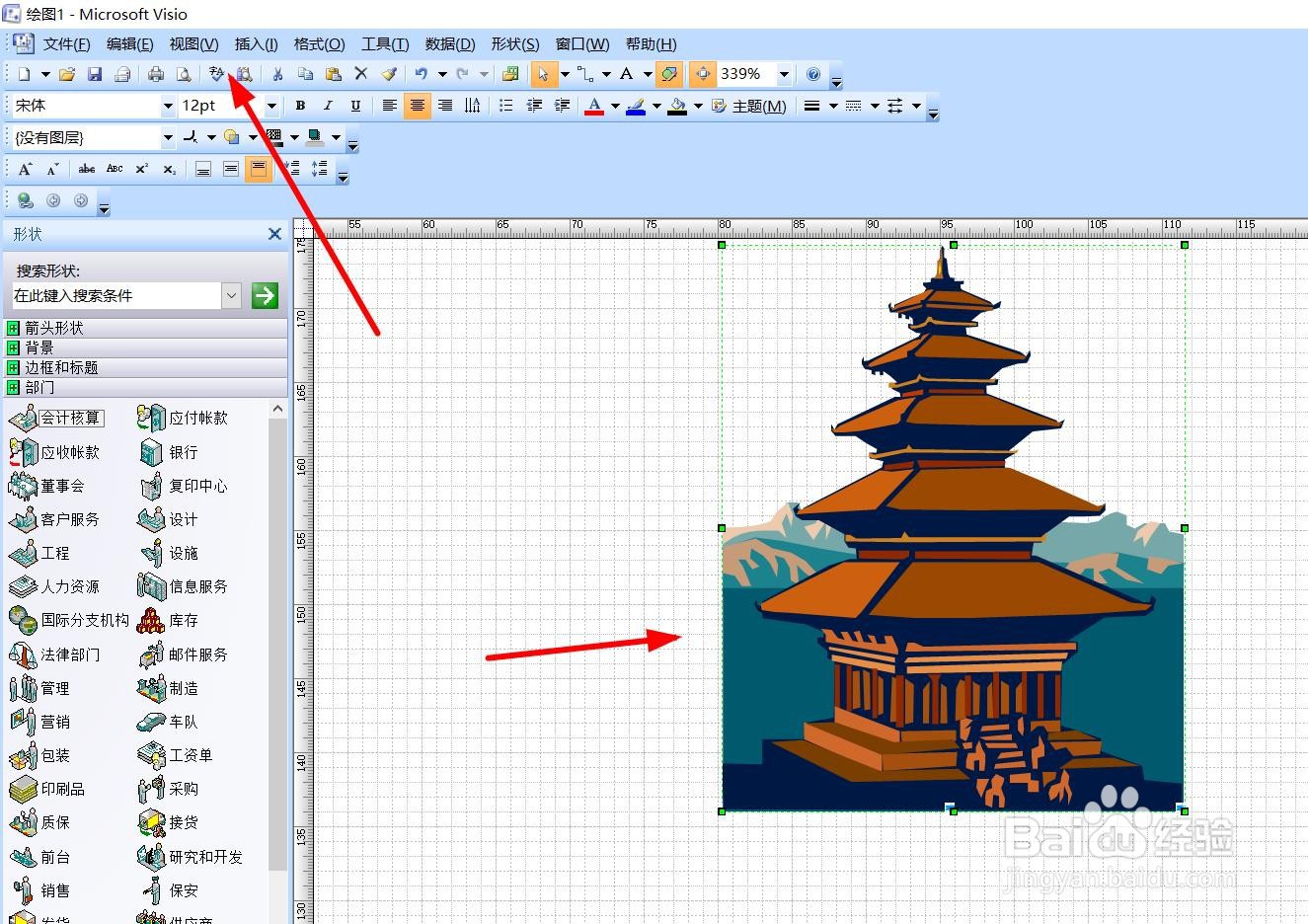This screenshot has width=1308, height=924.
Task: Click the Pan and Zoom window icon
Action: 703,74
